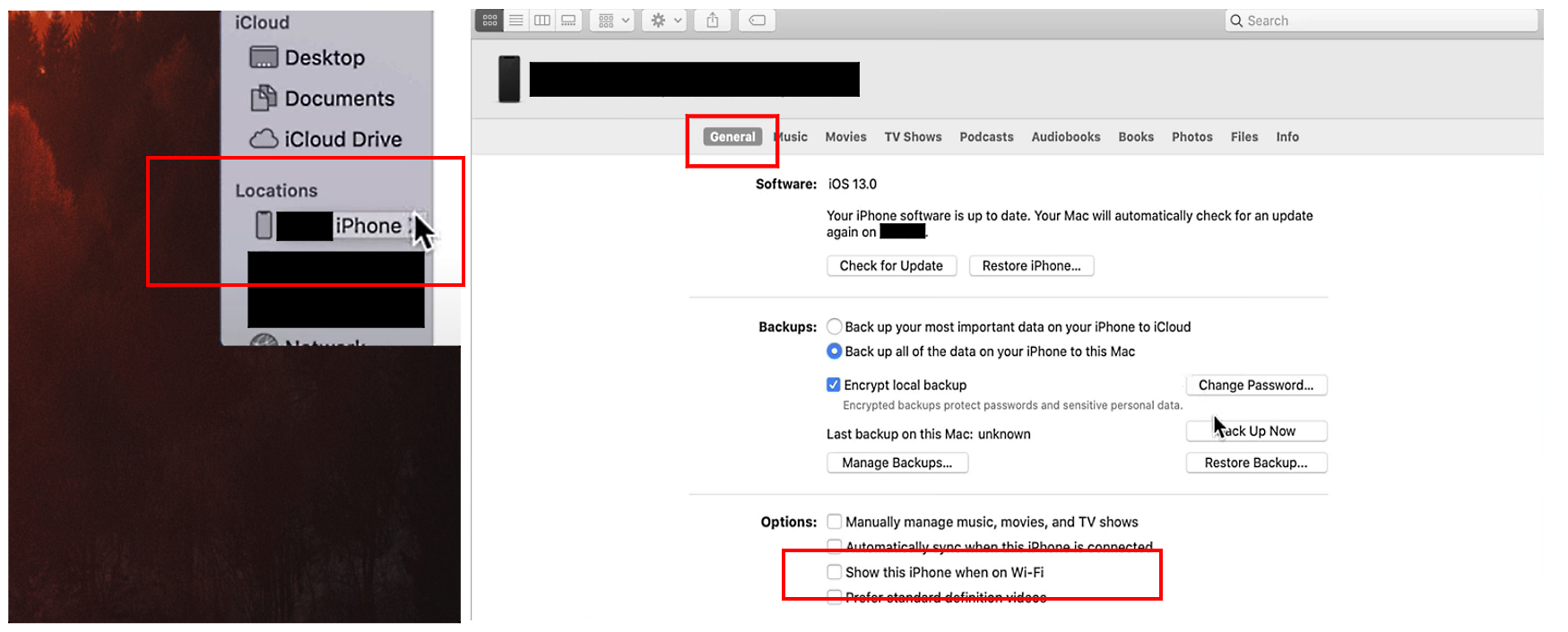This screenshot has width=1568, height=632.
Task: Click Restore iPhone... button
Action: (1031, 266)
